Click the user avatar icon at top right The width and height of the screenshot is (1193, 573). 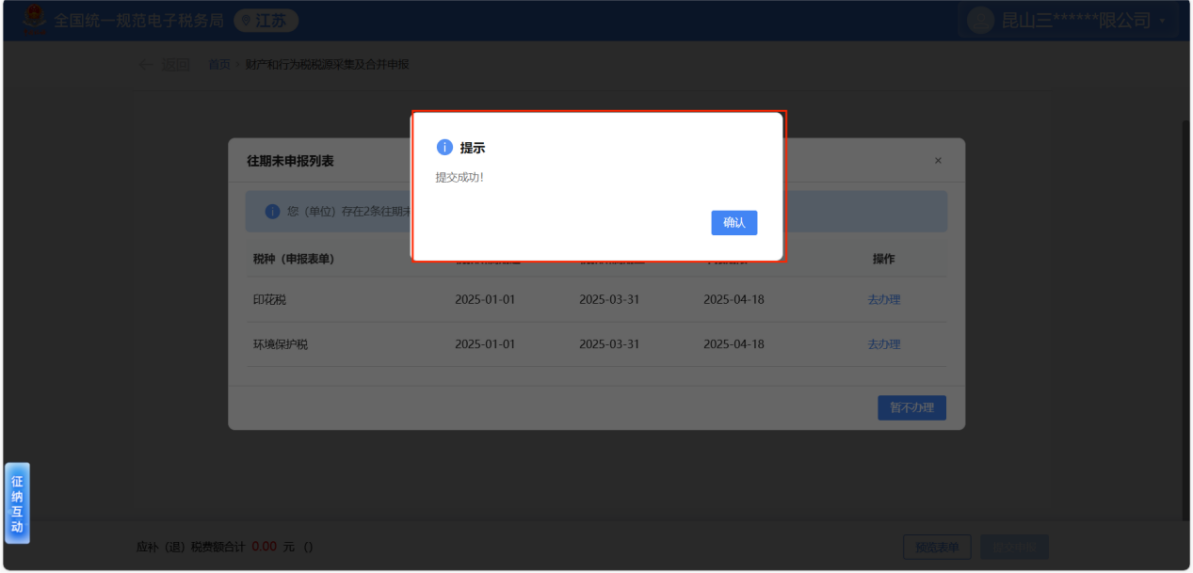(x=980, y=20)
